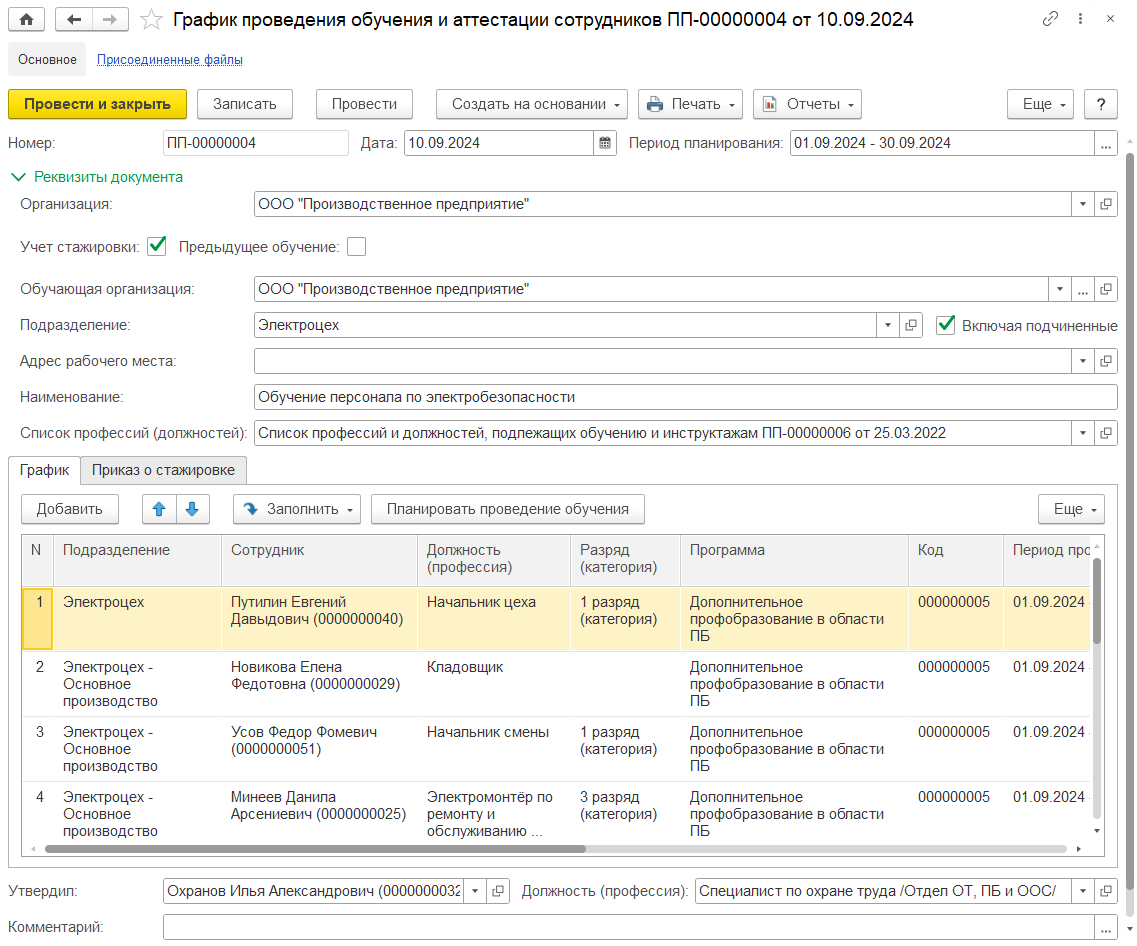1137x946 pixels.
Task: Toggle the Учет стажировки checkbox
Action: coord(156,246)
